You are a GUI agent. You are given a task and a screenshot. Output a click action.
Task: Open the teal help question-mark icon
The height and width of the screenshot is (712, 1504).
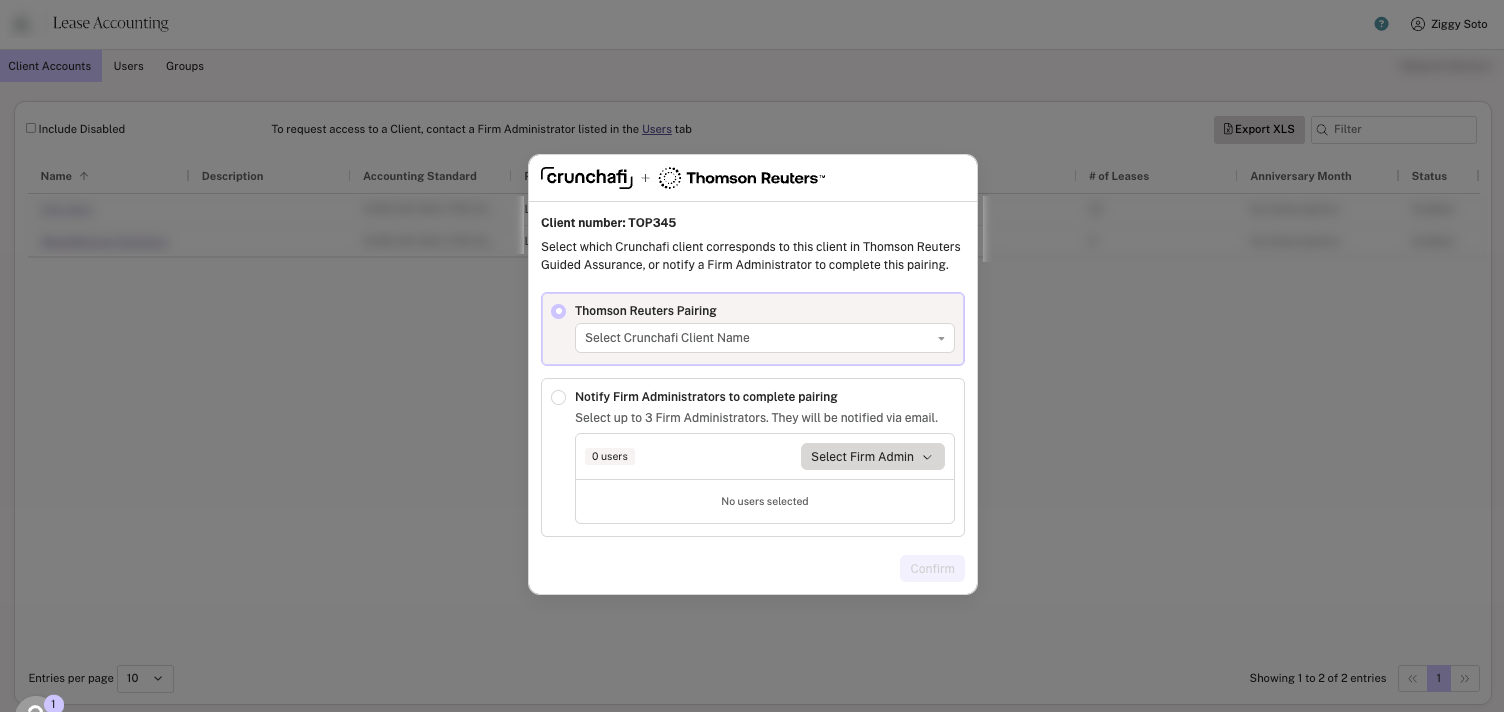(x=1381, y=24)
